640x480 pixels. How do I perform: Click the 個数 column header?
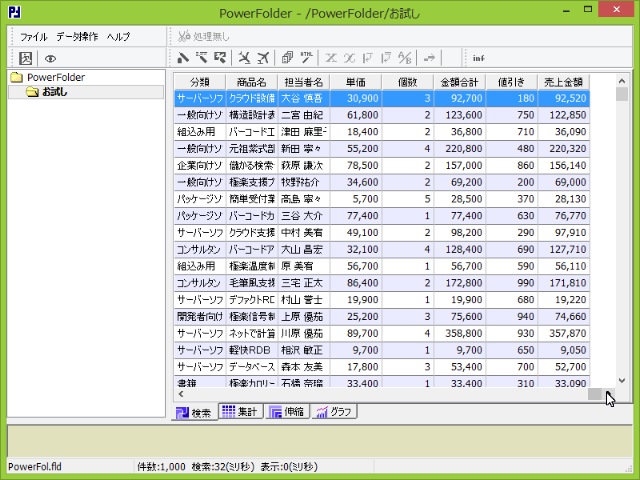pyautogui.click(x=407, y=82)
